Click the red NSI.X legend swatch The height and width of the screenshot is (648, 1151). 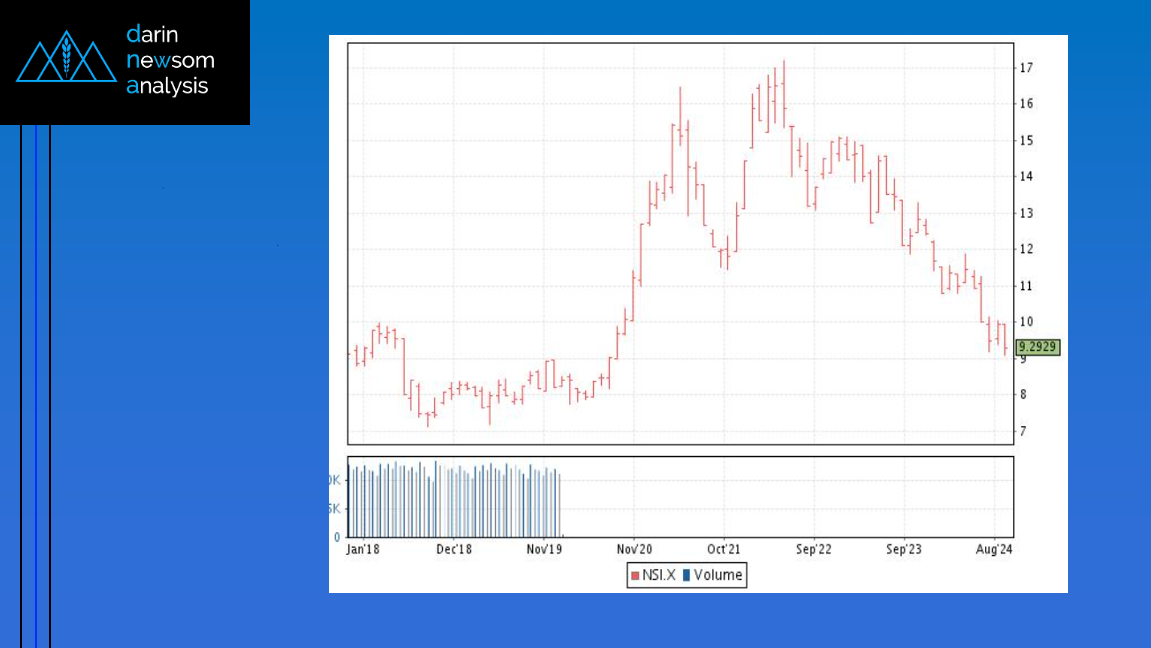tap(634, 575)
